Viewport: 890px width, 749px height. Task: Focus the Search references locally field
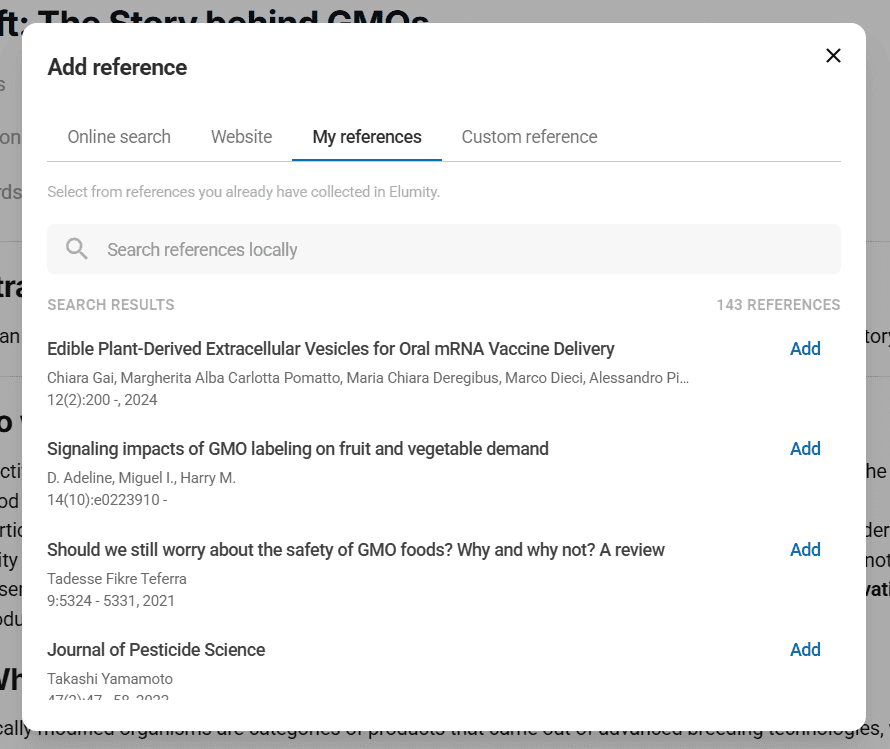[460, 249]
